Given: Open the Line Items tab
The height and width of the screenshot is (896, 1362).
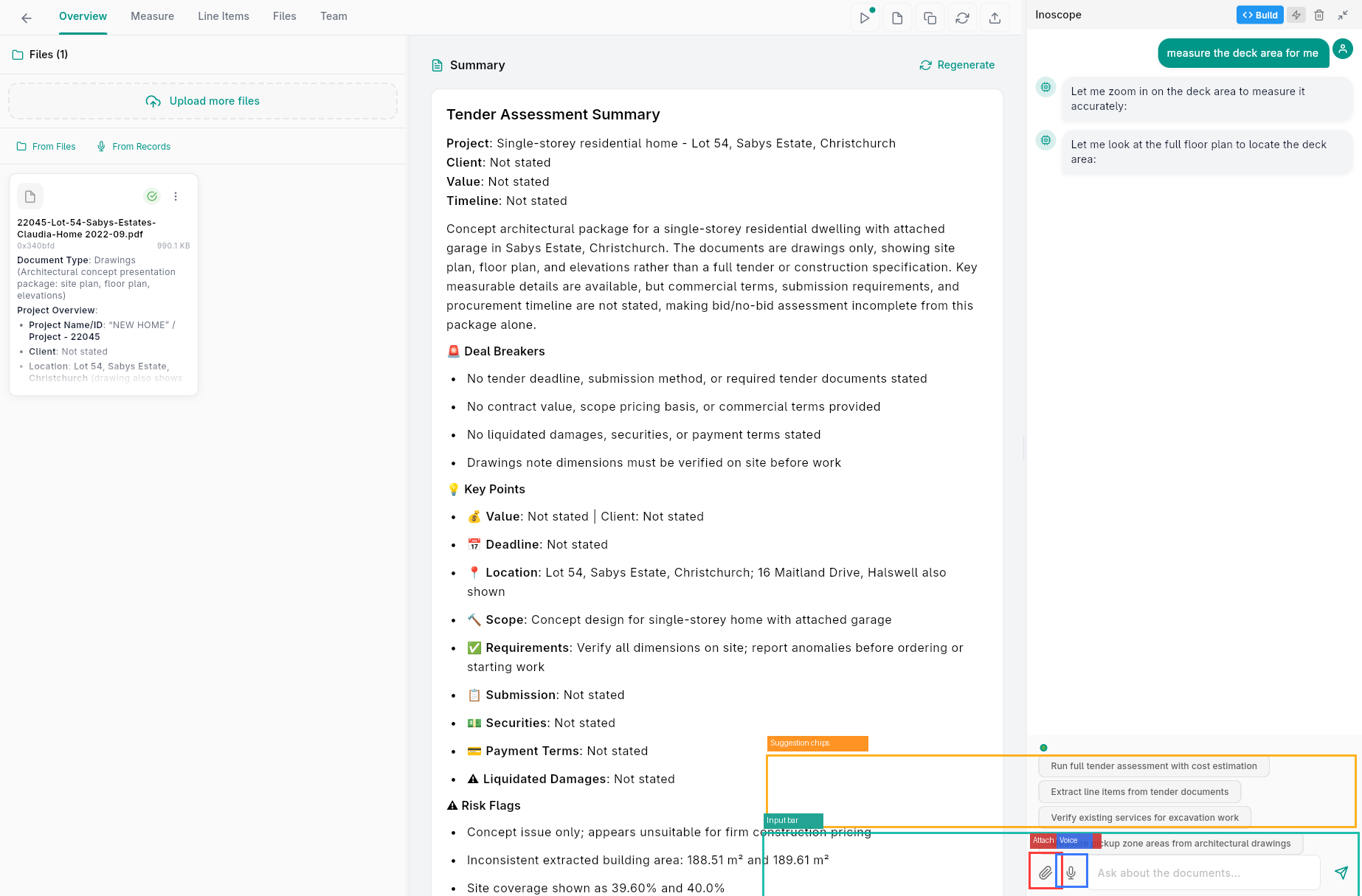Looking at the screenshot, I should [x=223, y=15].
